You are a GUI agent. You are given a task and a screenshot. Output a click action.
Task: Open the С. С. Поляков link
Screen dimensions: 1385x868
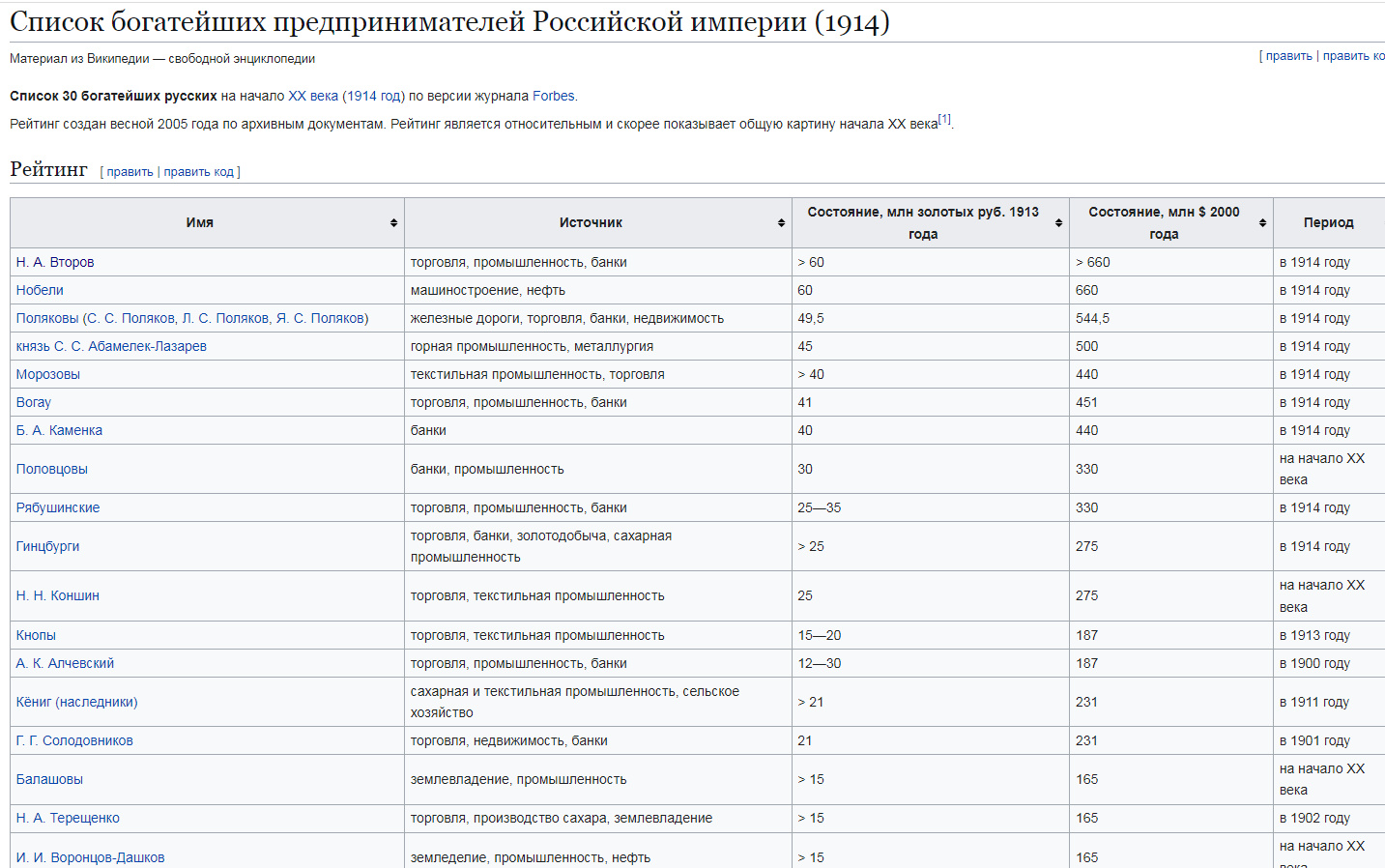131,318
